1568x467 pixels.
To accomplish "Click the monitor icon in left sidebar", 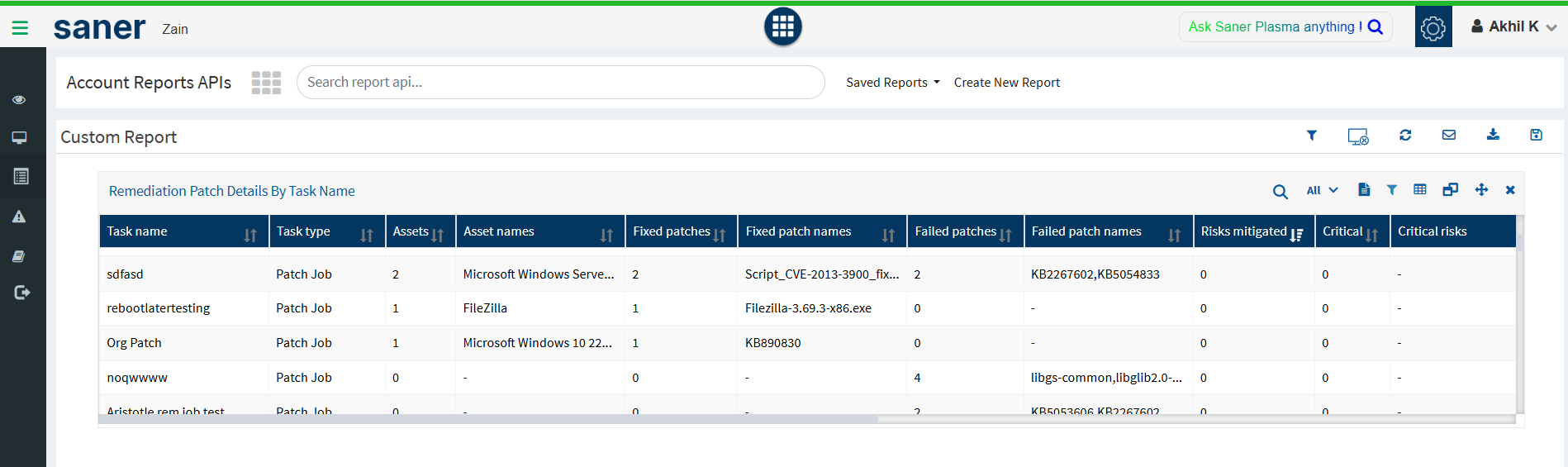I will click(19, 138).
